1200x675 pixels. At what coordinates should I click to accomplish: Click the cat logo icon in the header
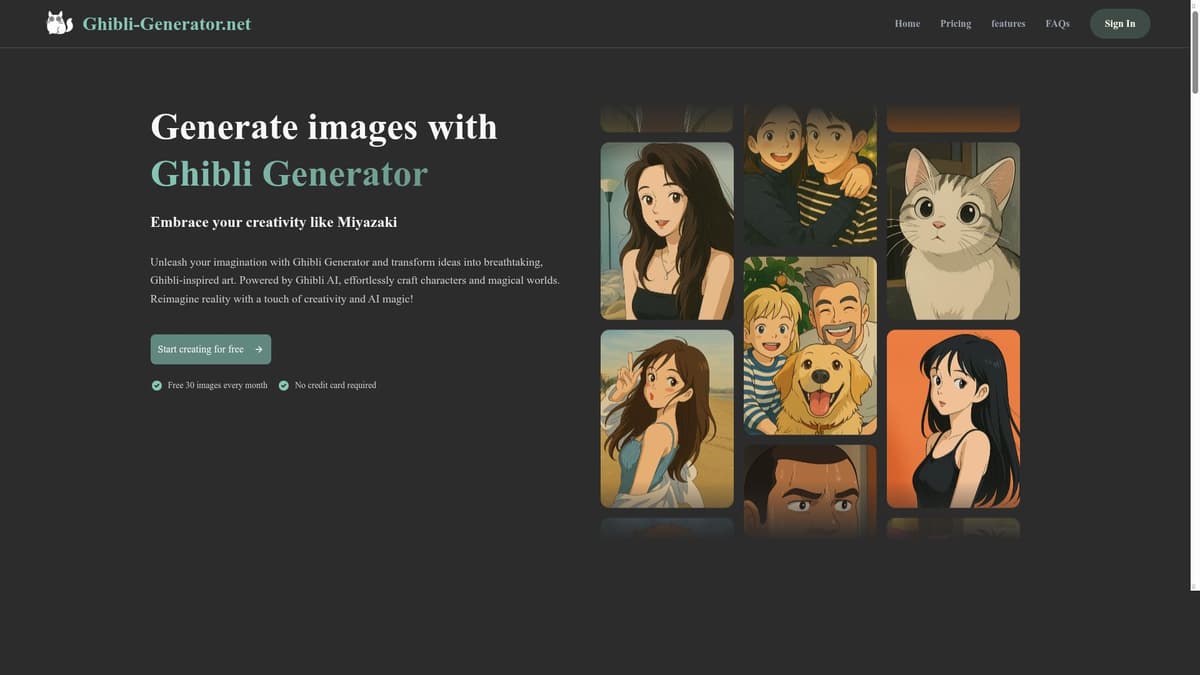tap(59, 20)
